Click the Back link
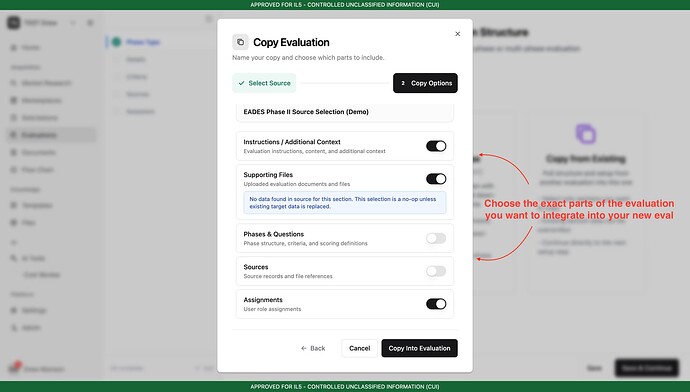This screenshot has width=690, height=392. 313,348
